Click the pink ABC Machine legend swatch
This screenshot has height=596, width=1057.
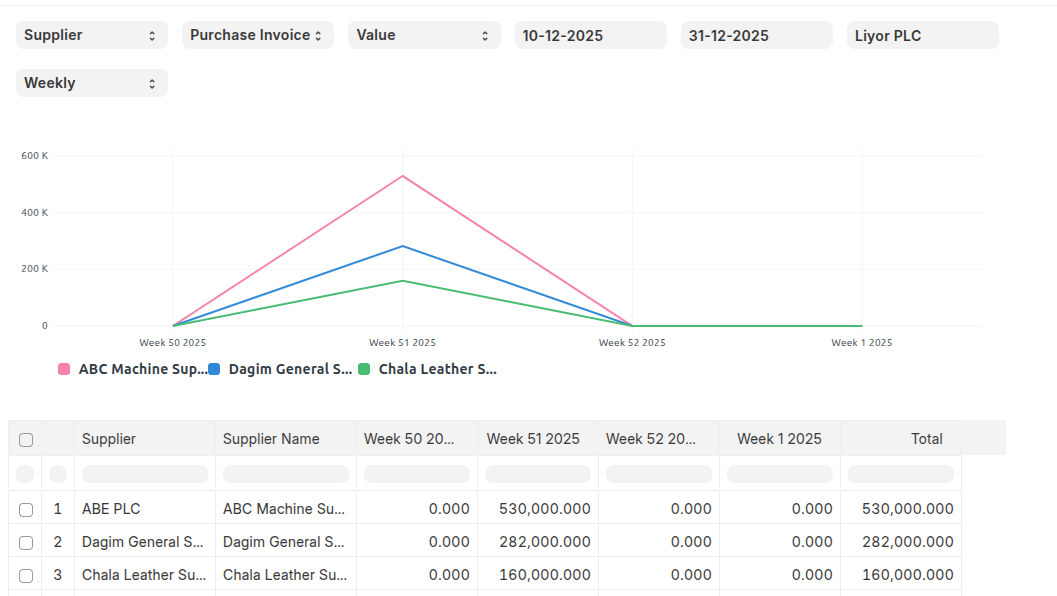point(64,369)
